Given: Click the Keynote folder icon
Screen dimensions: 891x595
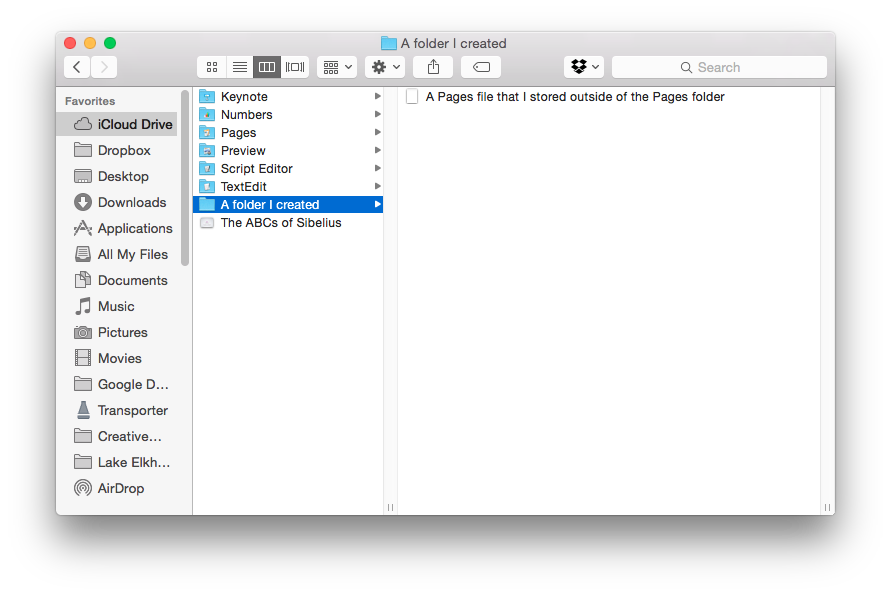Looking at the screenshot, I should point(207,97).
